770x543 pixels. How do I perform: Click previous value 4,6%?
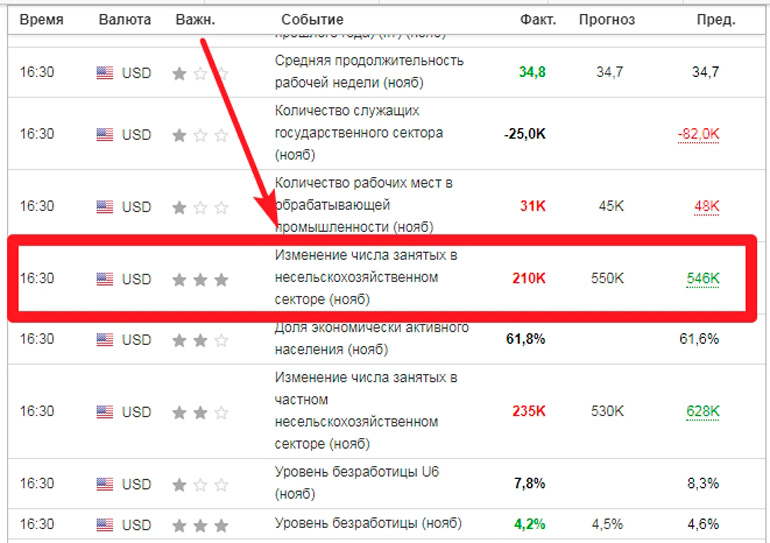tap(703, 524)
